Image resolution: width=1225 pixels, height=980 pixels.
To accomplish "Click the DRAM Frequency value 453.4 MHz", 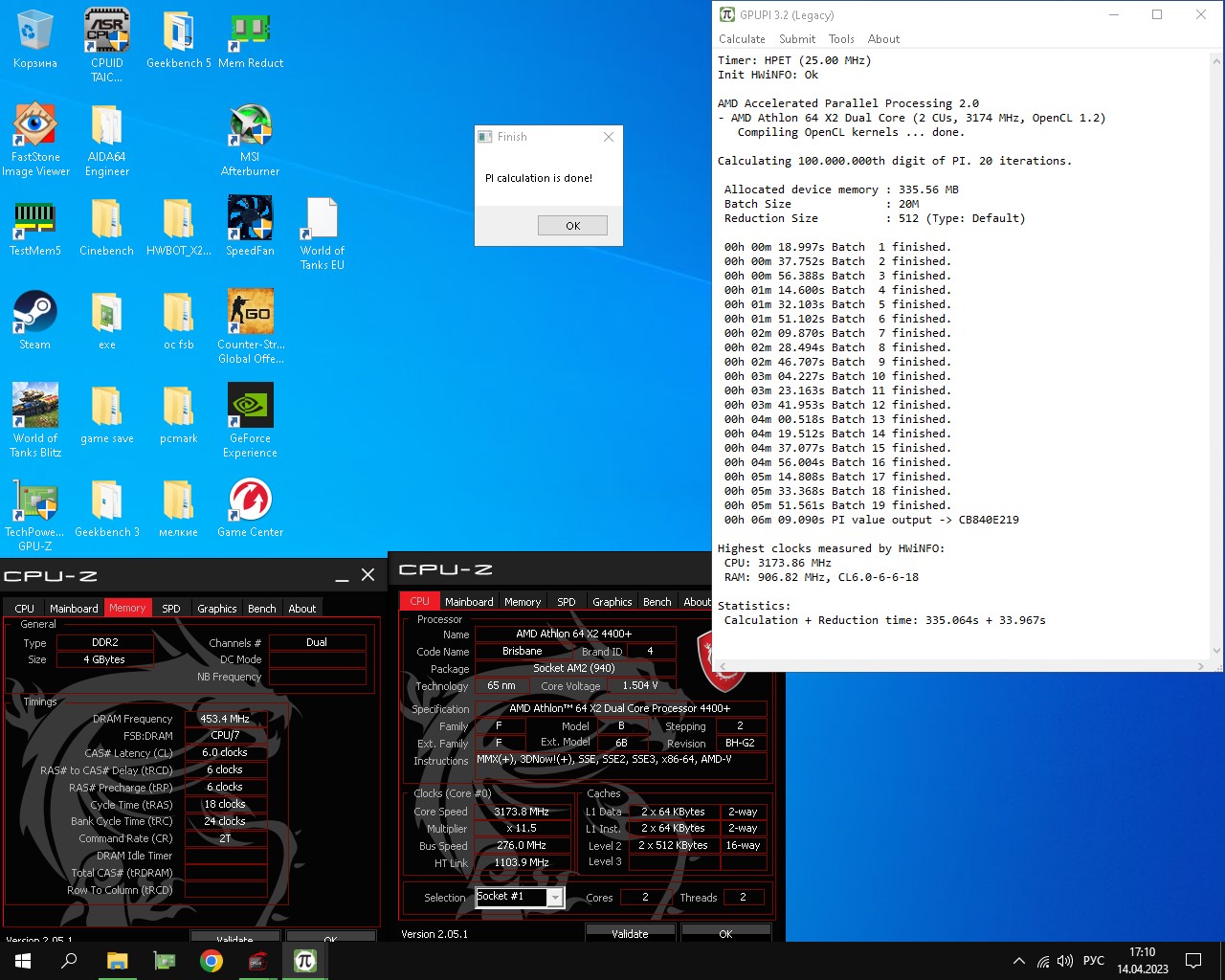I will coord(225,719).
